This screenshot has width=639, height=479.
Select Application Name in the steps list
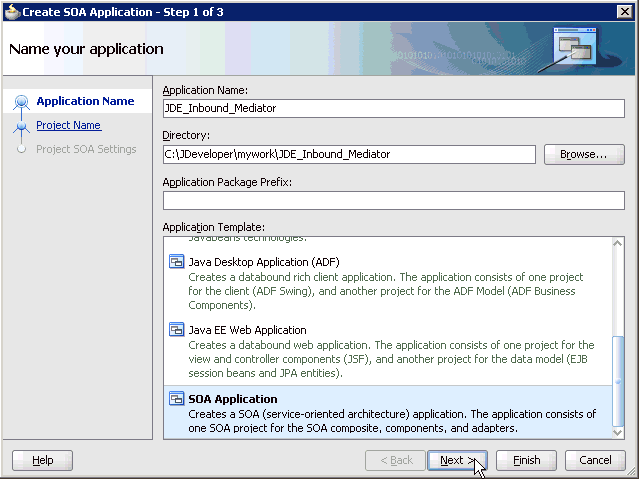pyautogui.click(x=85, y=101)
